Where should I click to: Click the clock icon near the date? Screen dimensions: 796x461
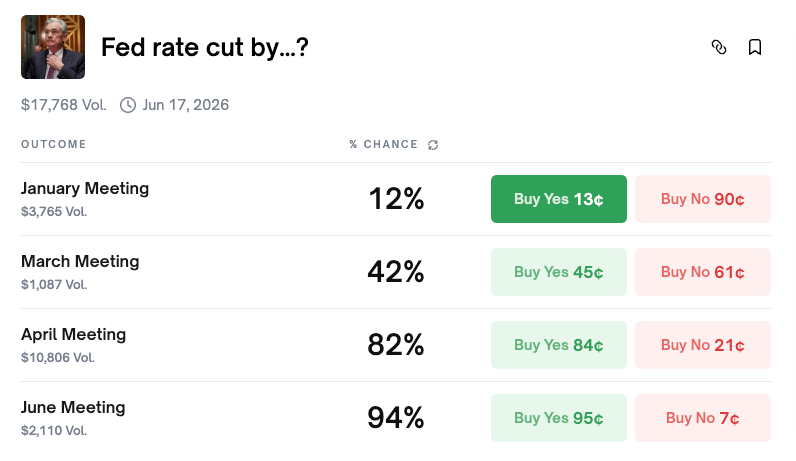(128, 105)
